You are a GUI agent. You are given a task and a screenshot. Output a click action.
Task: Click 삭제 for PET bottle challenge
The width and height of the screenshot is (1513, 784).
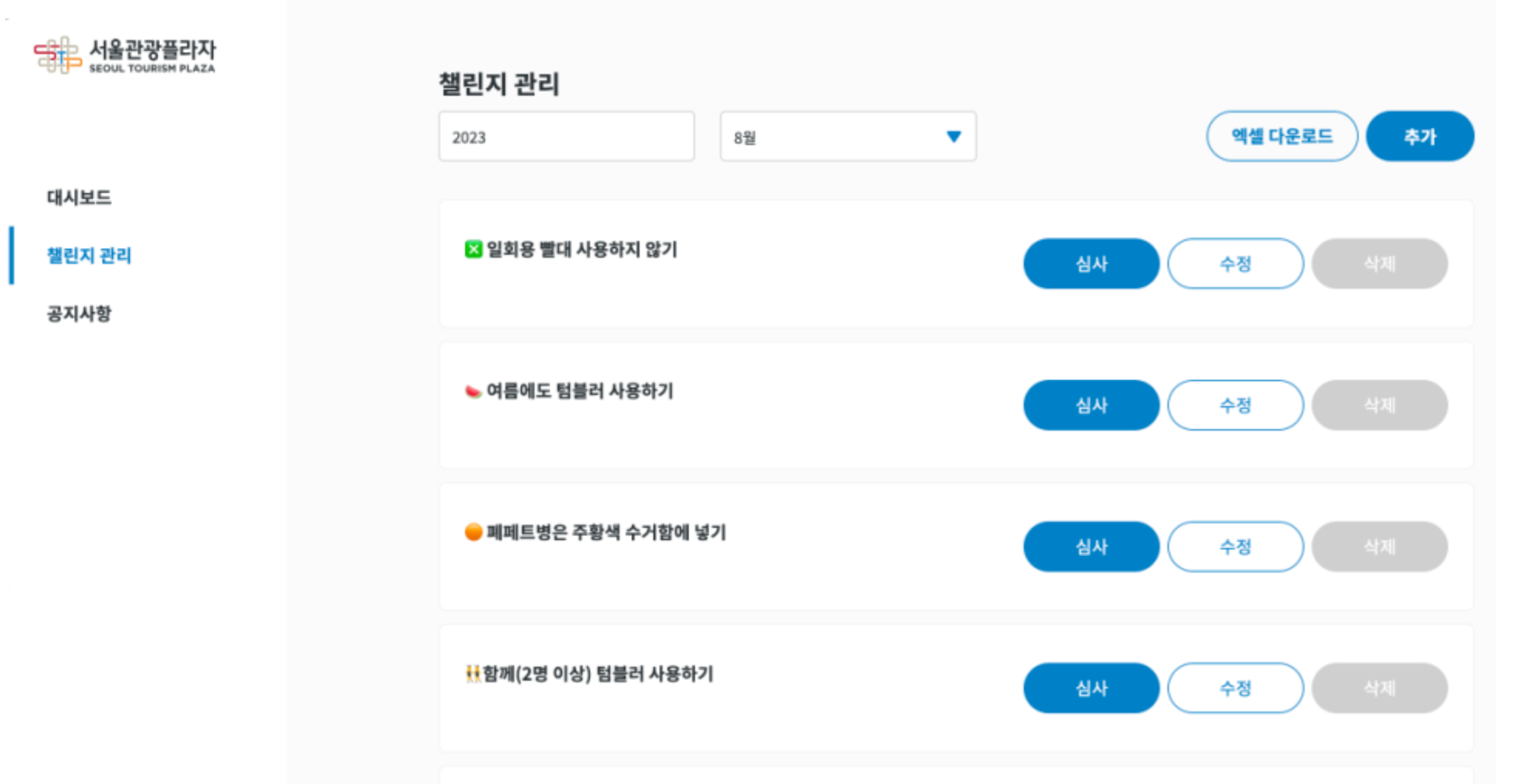point(1379,547)
